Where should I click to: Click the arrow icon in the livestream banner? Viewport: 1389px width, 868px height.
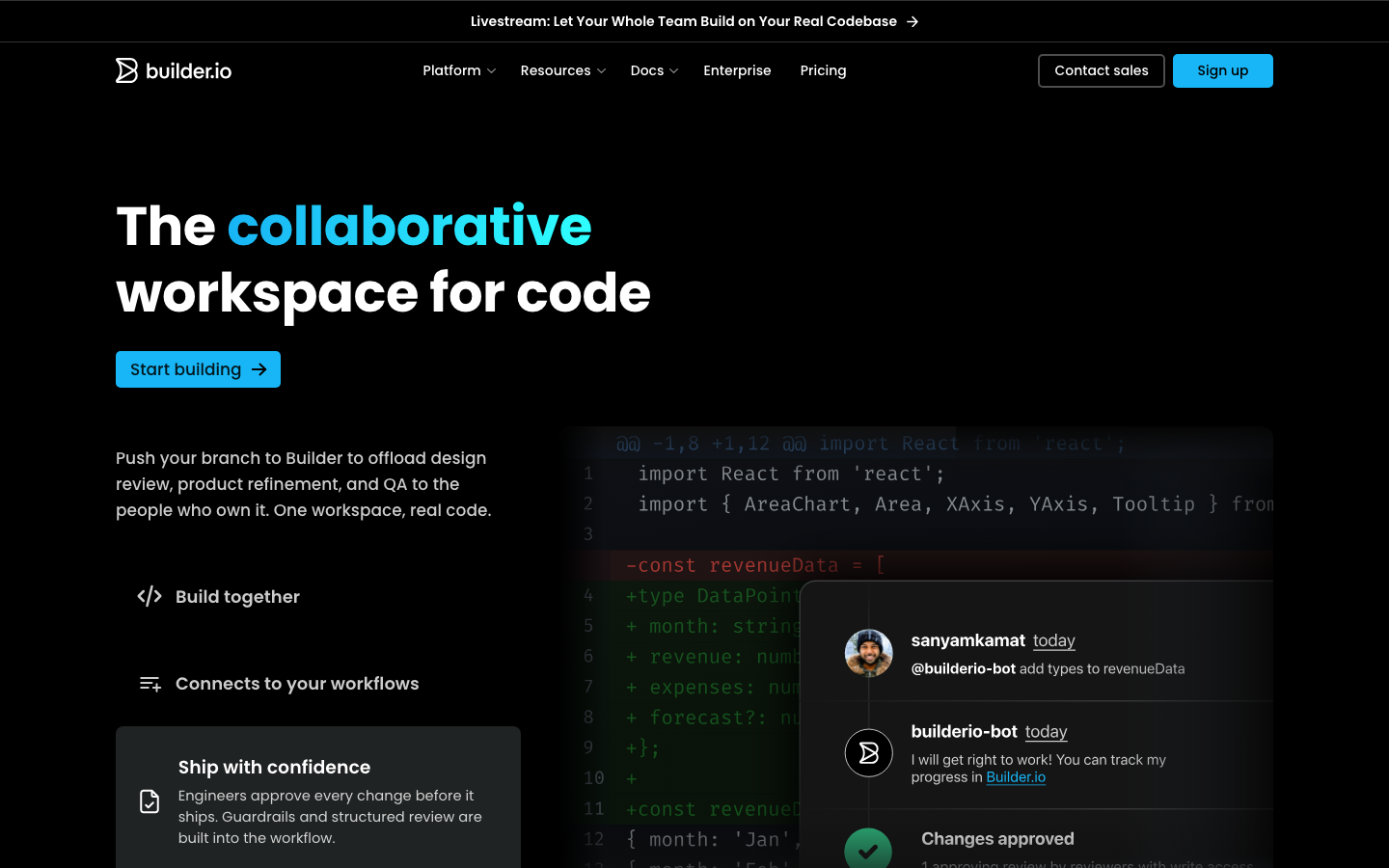coord(912,21)
